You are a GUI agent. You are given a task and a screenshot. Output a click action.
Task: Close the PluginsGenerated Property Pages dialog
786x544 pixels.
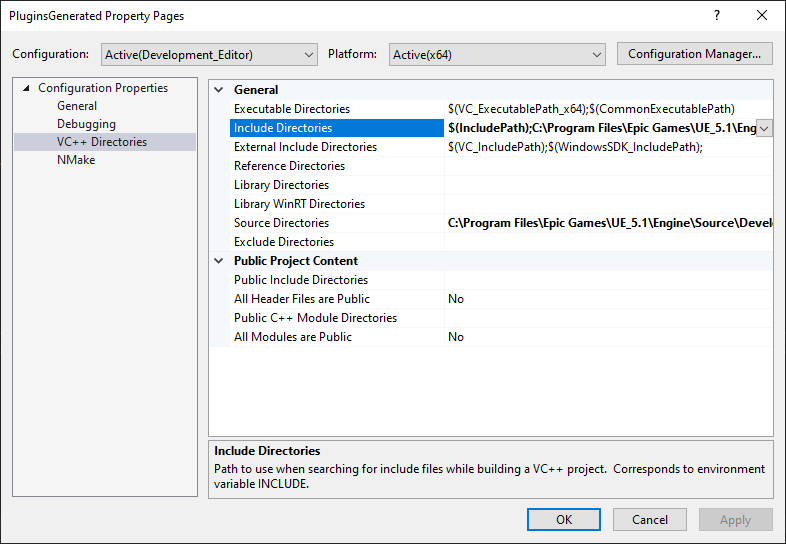(762, 16)
